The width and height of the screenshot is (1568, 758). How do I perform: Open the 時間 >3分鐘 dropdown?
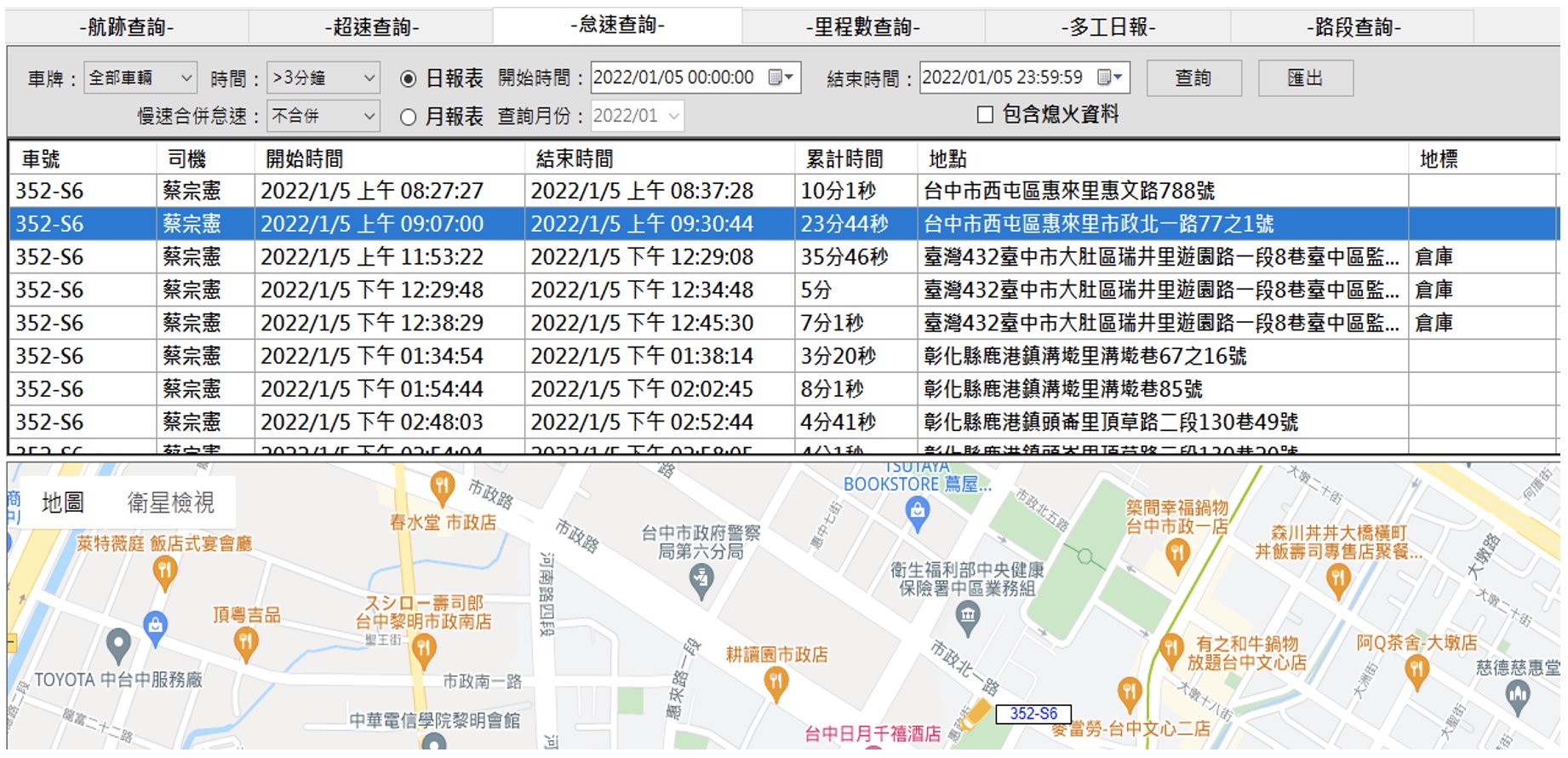click(x=323, y=78)
